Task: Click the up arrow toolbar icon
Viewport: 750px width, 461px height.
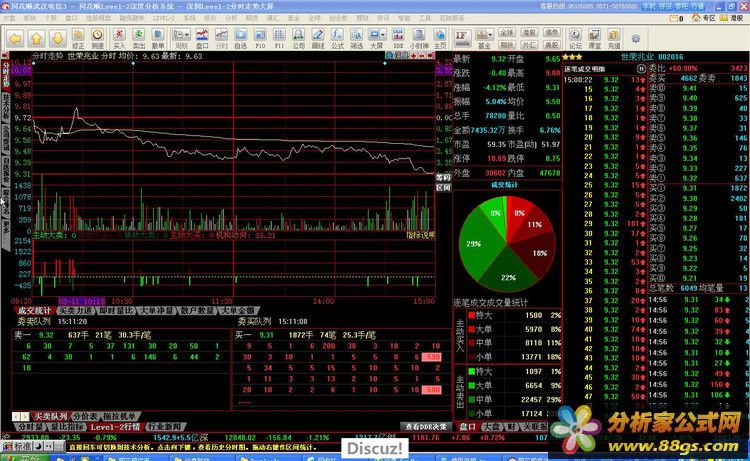Action: [36, 38]
